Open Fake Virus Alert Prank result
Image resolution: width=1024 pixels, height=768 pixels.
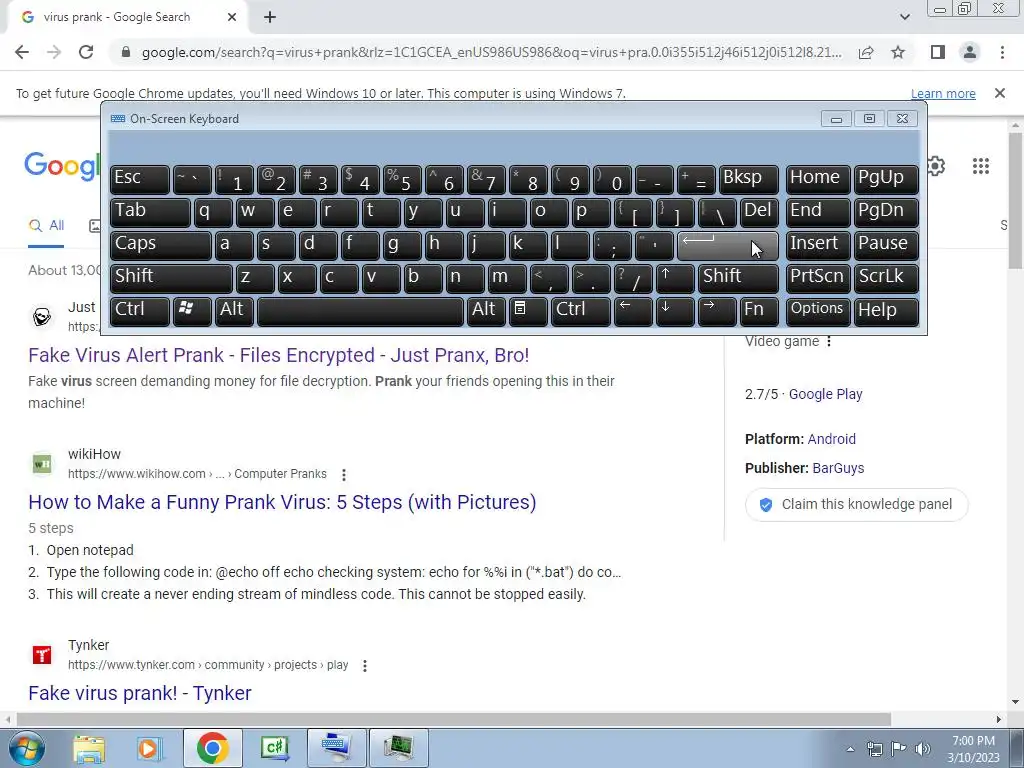click(279, 355)
